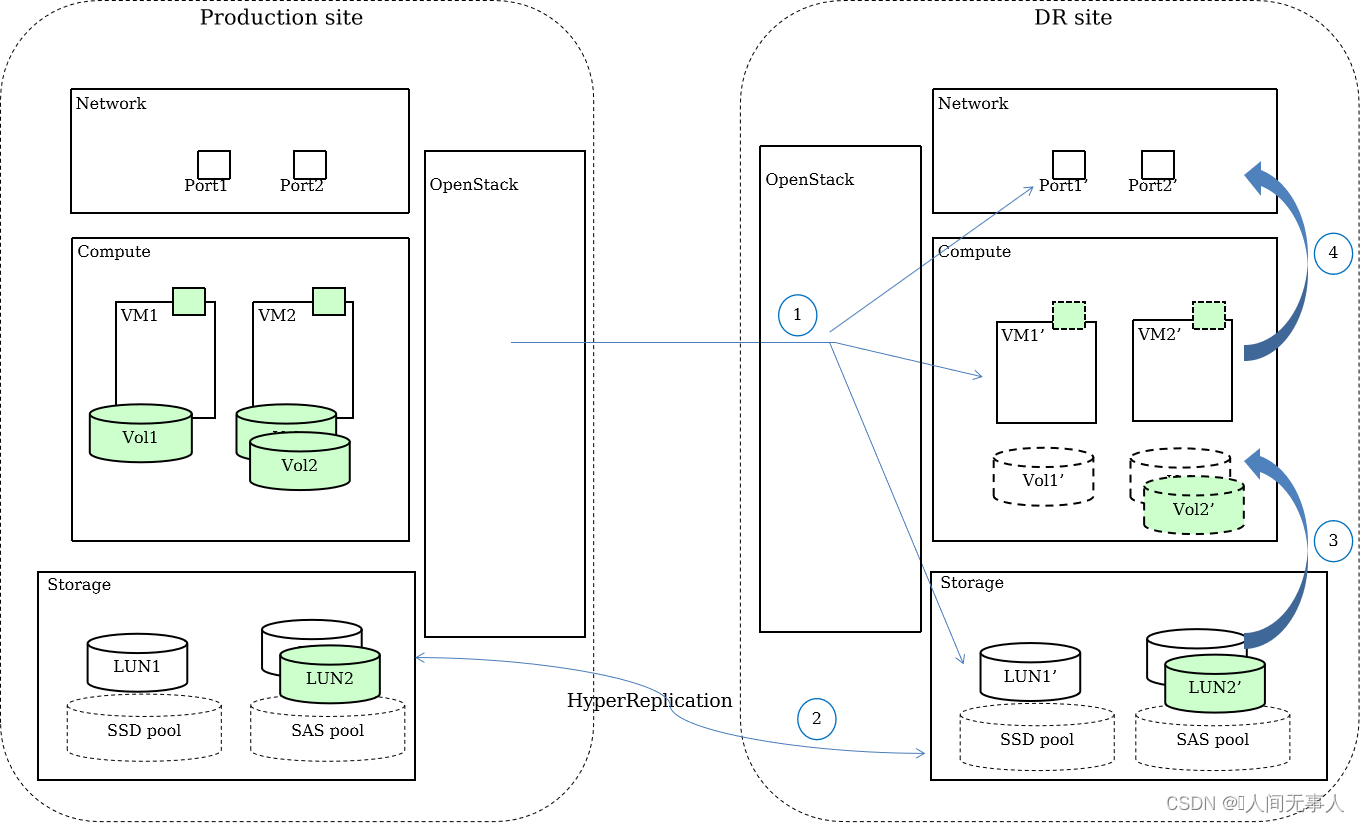The width and height of the screenshot is (1360, 823).
Task: Click "Compute" label in Production site
Action: pyautogui.click(x=114, y=252)
